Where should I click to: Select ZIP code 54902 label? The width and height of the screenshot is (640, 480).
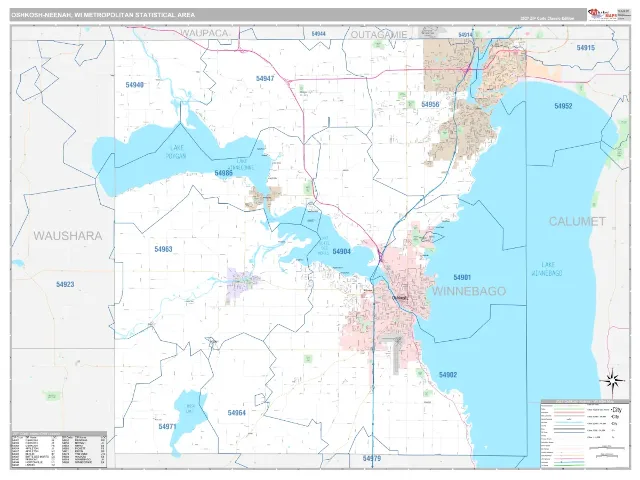(448, 375)
